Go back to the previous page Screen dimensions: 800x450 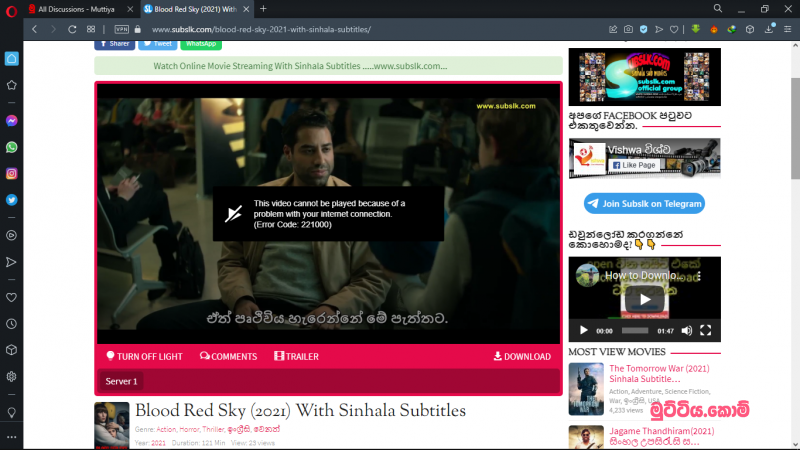[35, 30]
